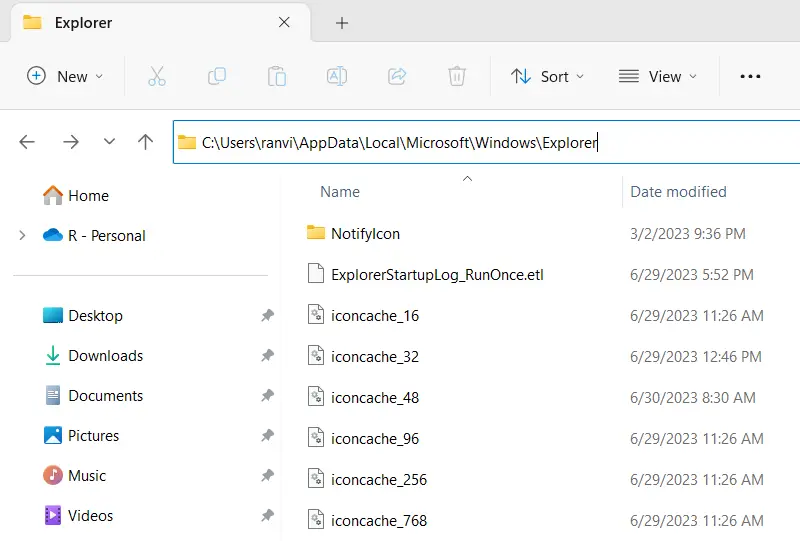800x541 pixels.
Task: Click the iconcache_48 file icon
Action: pyautogui.click(x=316, y=396)
